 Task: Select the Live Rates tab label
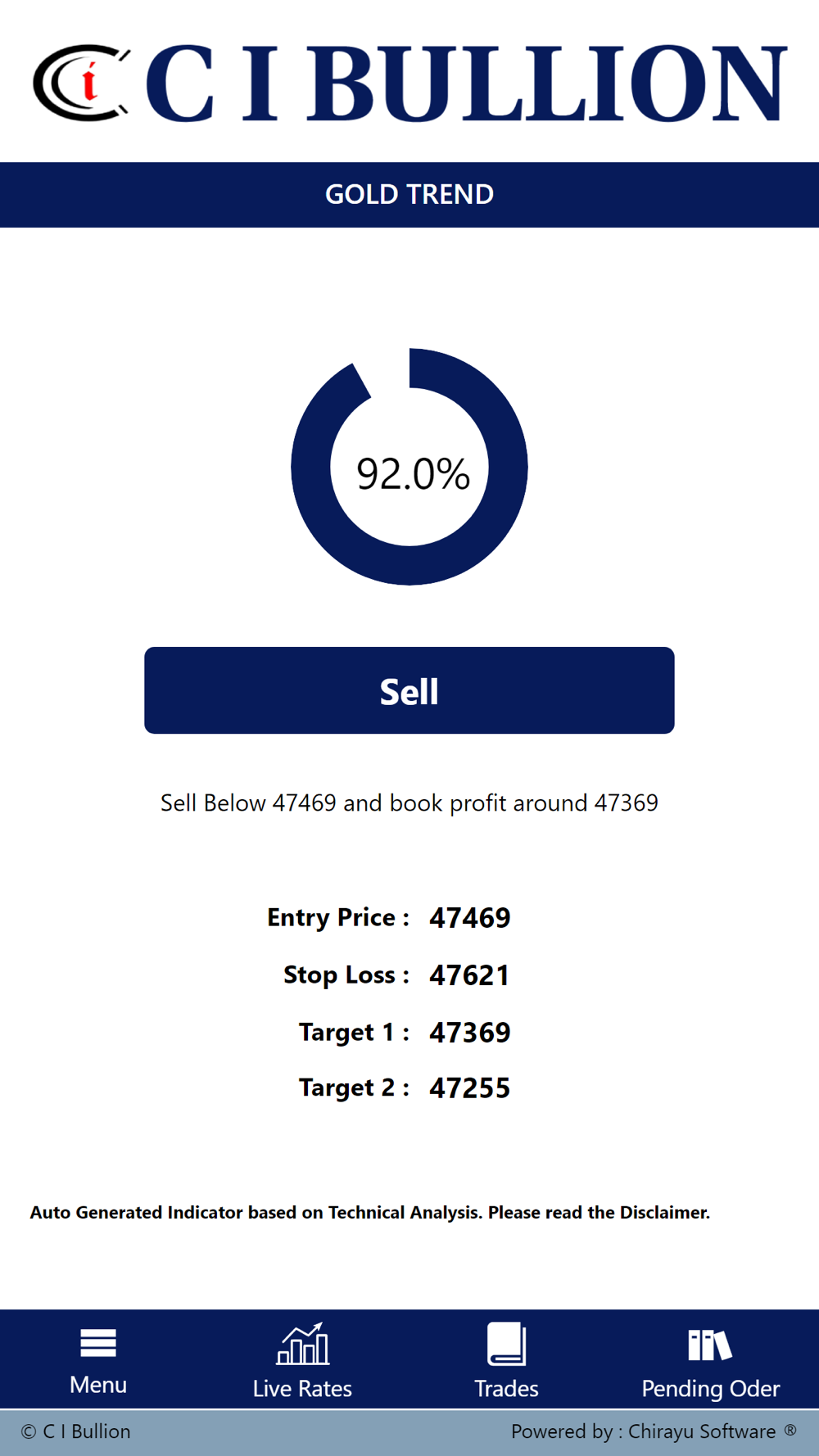tap(302, 1388)
